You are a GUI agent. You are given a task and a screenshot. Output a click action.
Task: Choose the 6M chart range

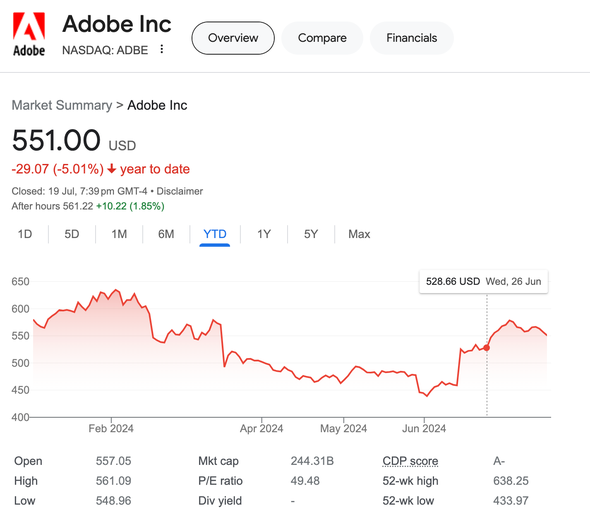point(166,234)
